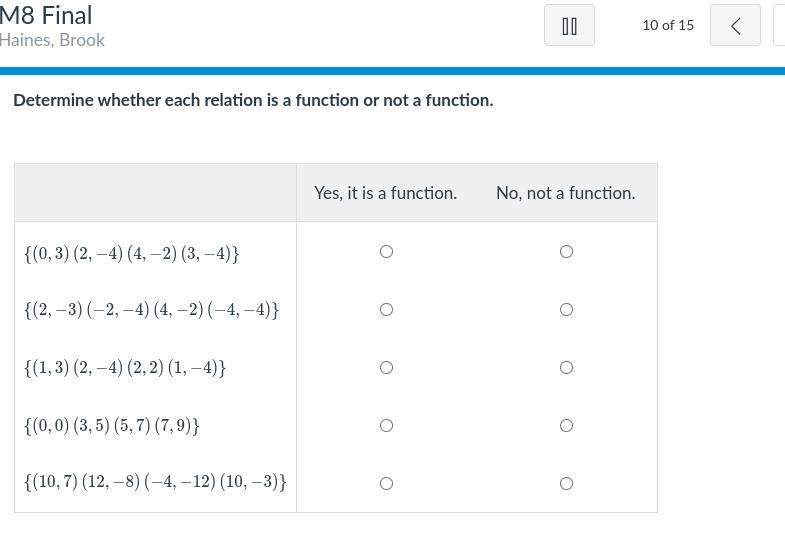Click the "No, not a function." column header
Image resolution: width=785 pixels, height=559 pixels.
coord(565,193)
